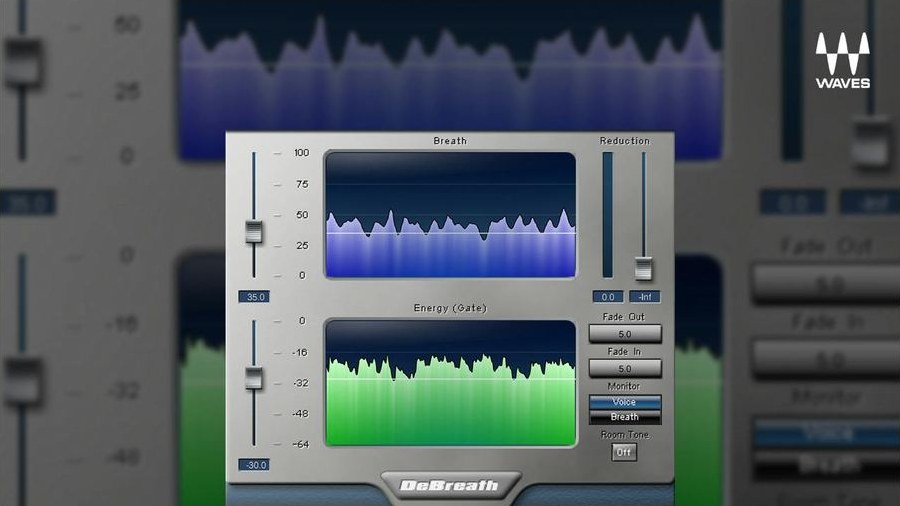This screenshot has width=900, height=506.
Task: Click the 100 mark on Breath scale
Action: [x=301, y=153]
